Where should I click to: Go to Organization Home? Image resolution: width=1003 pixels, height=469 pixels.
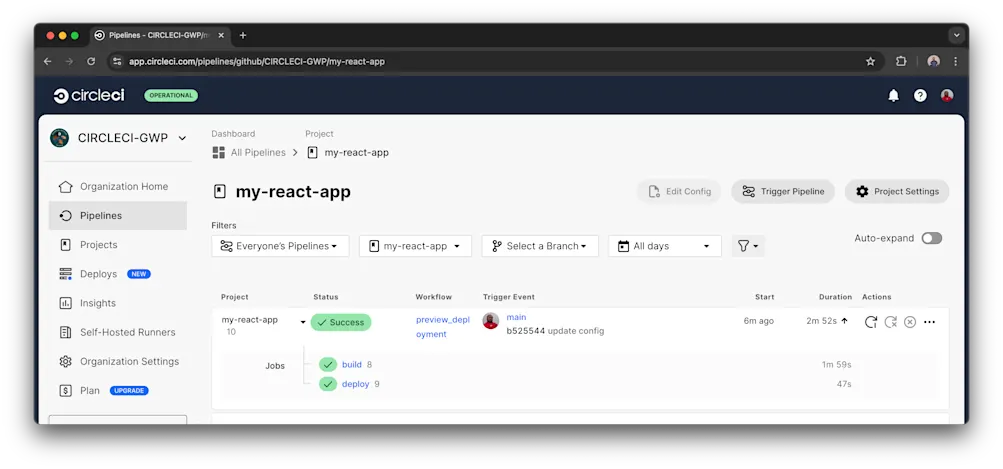coord(118,187)
